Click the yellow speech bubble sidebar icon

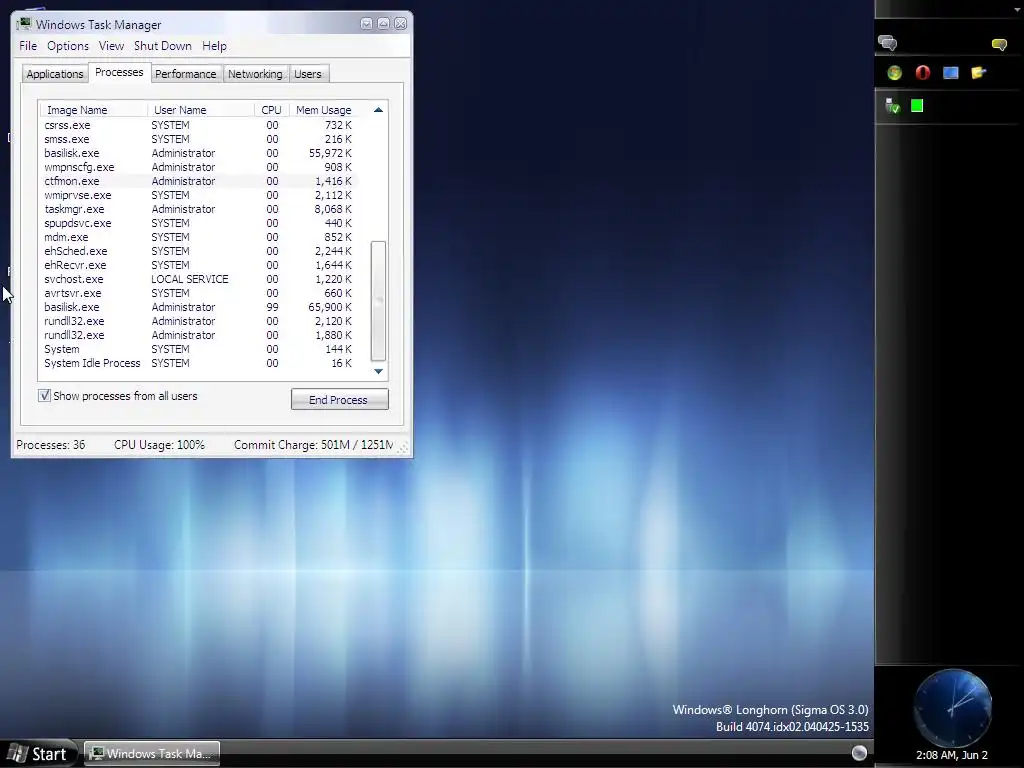click(999, 44)
